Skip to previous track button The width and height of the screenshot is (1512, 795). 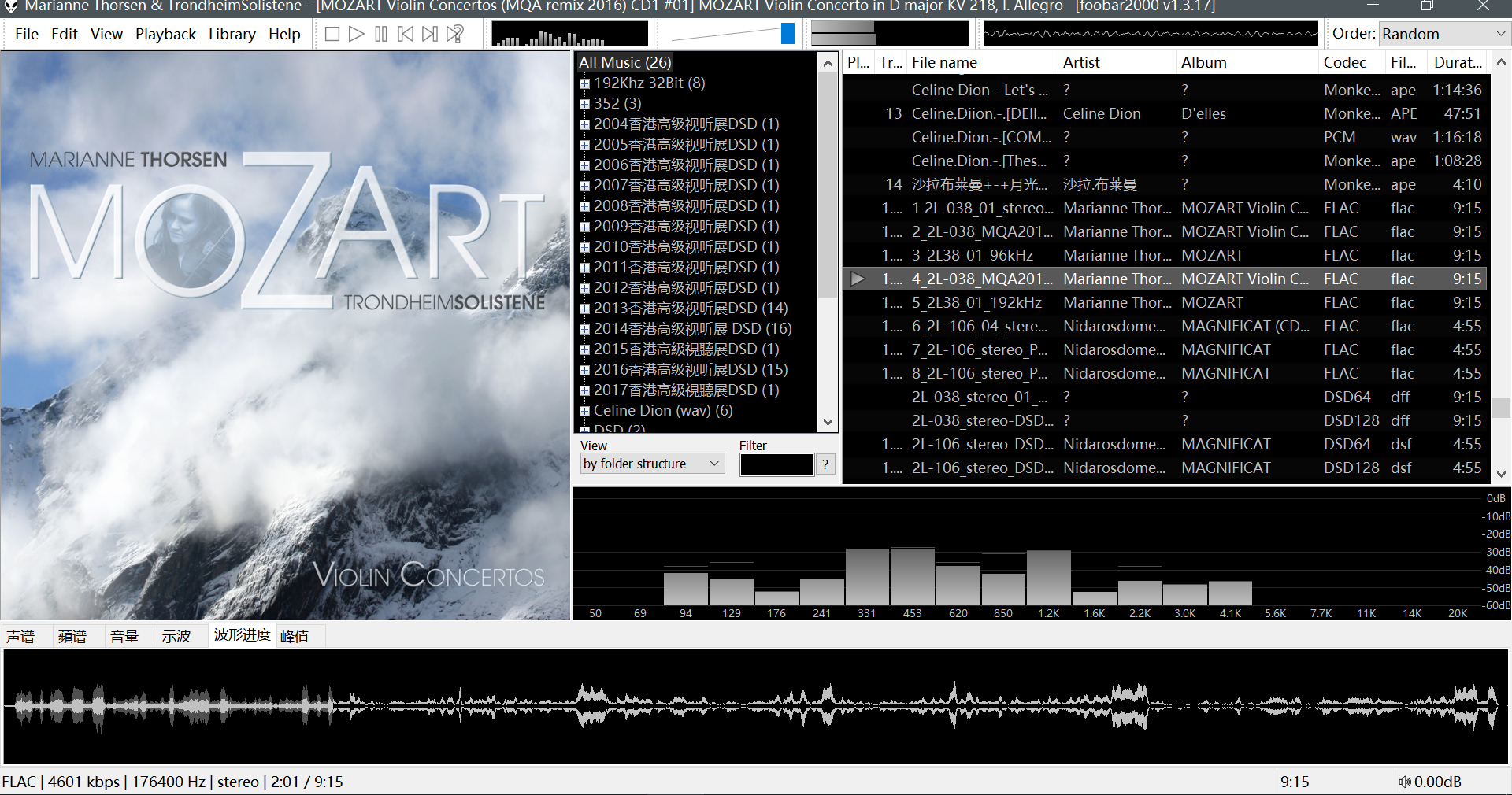click(x=406, y=34)
